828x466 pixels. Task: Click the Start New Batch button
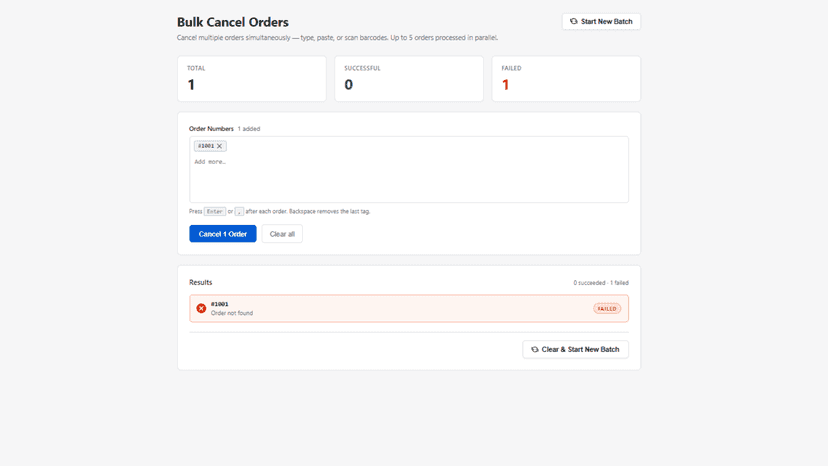pos(601,22)
